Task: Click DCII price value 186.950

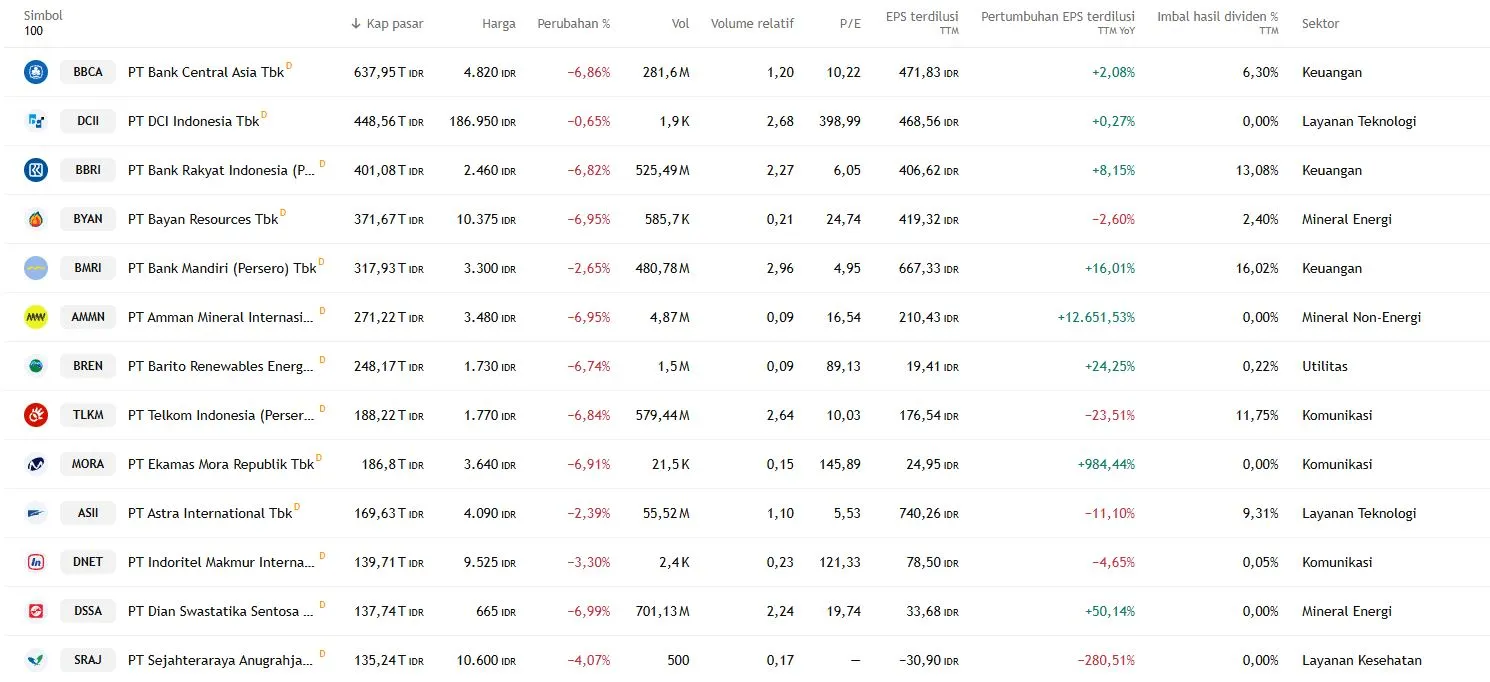Action: [x=483, y=121]
